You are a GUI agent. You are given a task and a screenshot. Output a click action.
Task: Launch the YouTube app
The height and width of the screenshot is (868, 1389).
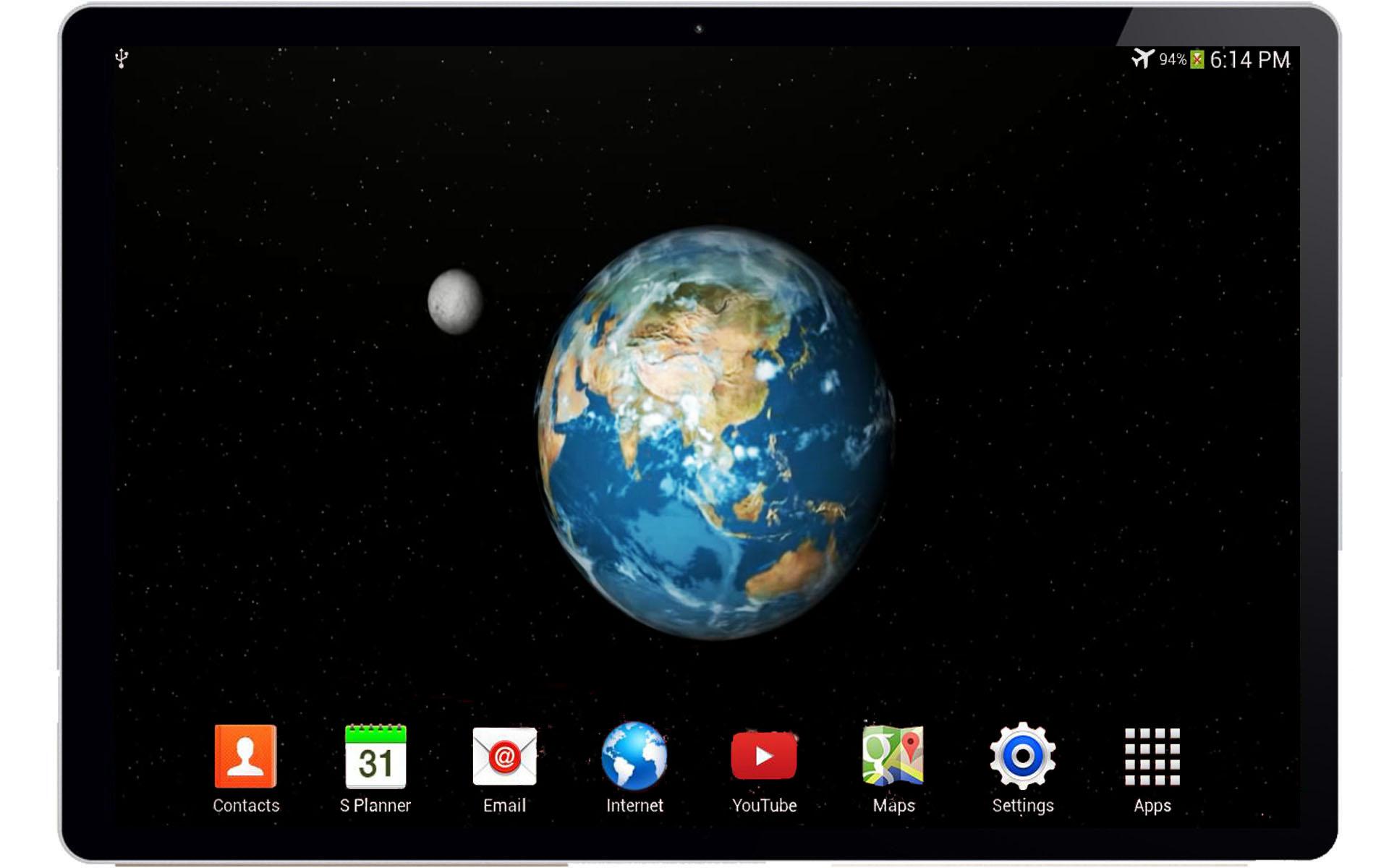(764, 756)
